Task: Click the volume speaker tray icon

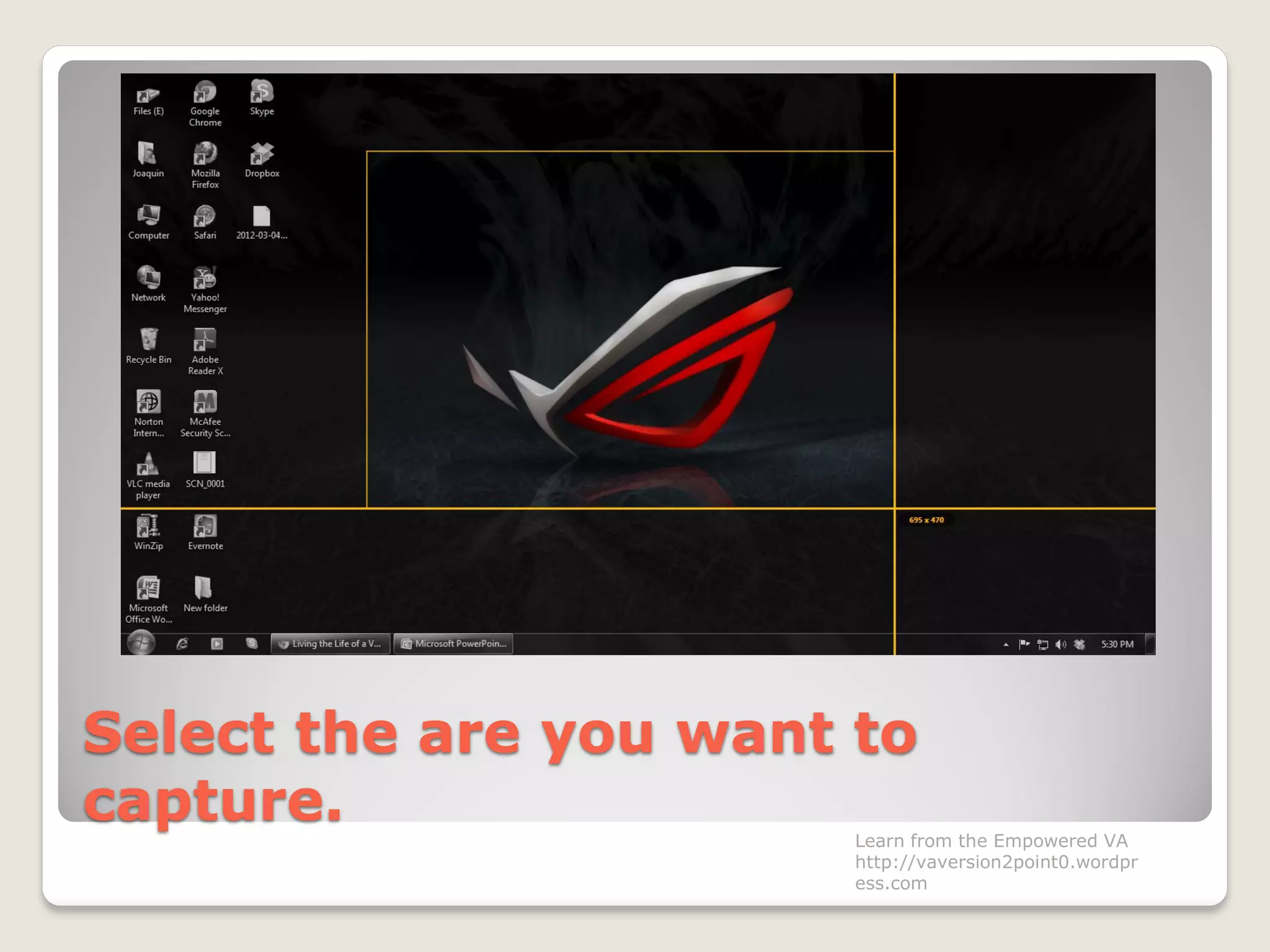Action: (1061, 645)
